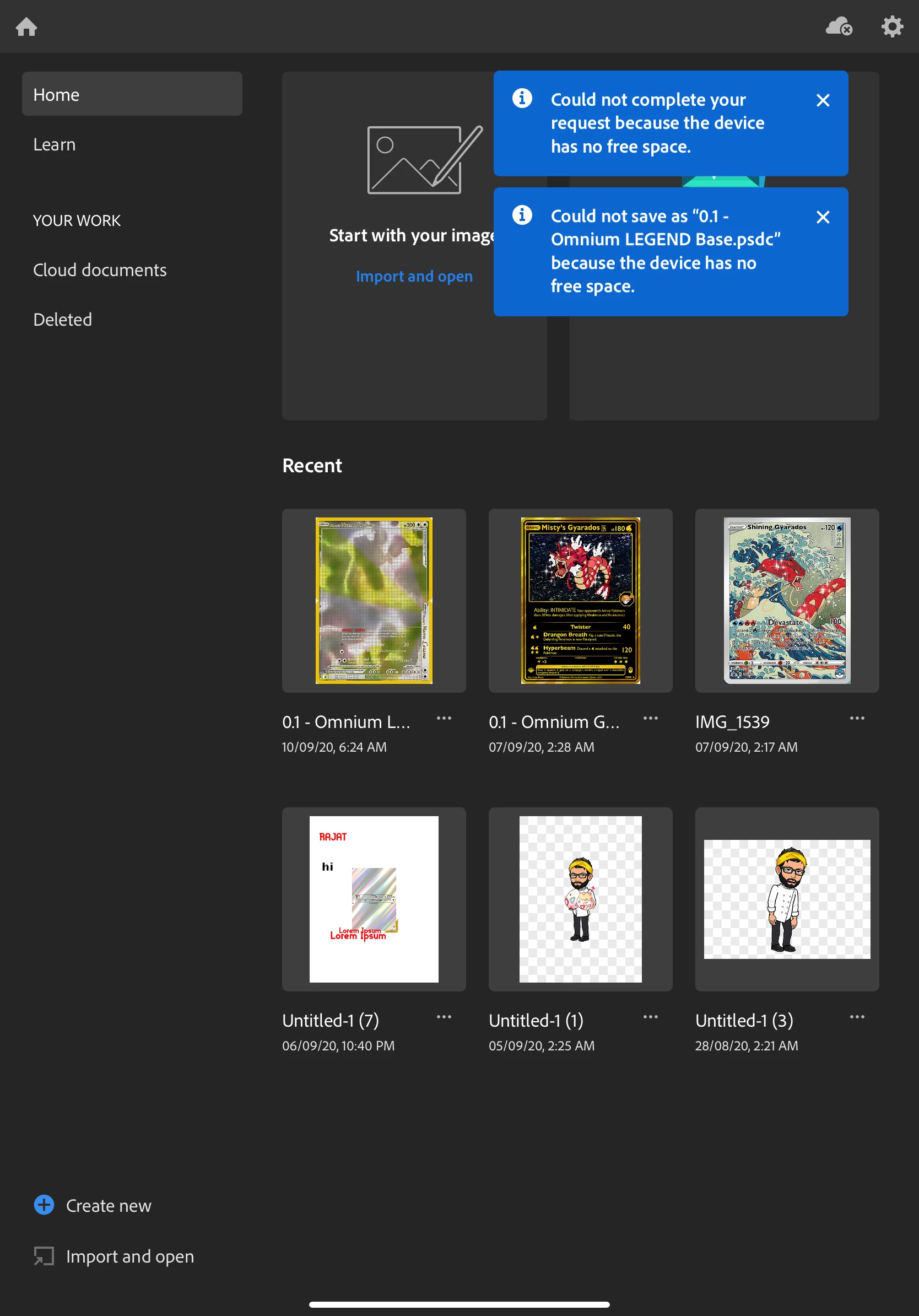
Task: Open Untitled-1 (7) thumbnail
Action: click(x=374, y=899)
